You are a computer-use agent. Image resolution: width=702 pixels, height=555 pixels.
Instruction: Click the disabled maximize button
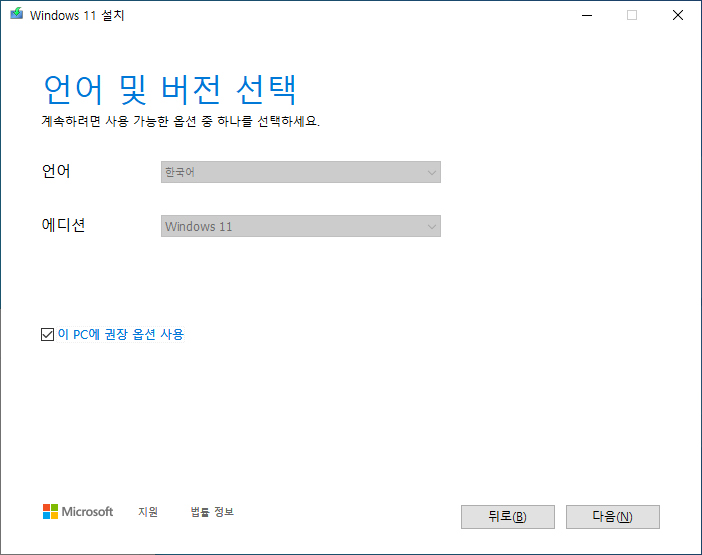click(632, 15)
